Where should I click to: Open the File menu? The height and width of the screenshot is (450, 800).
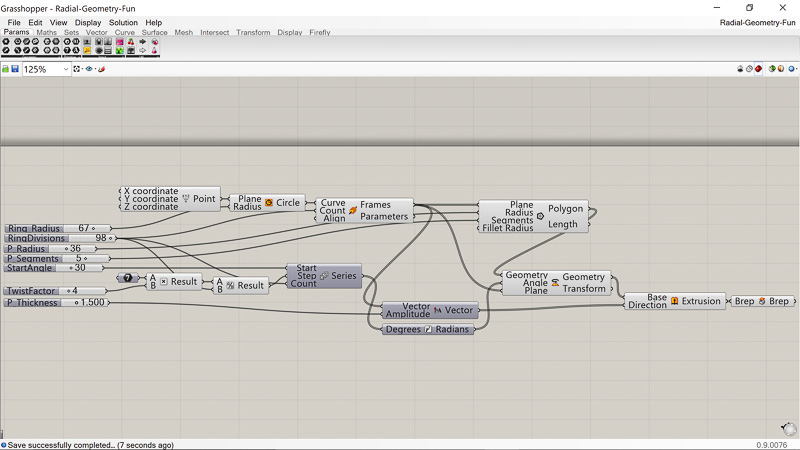(x=14, y=22)
